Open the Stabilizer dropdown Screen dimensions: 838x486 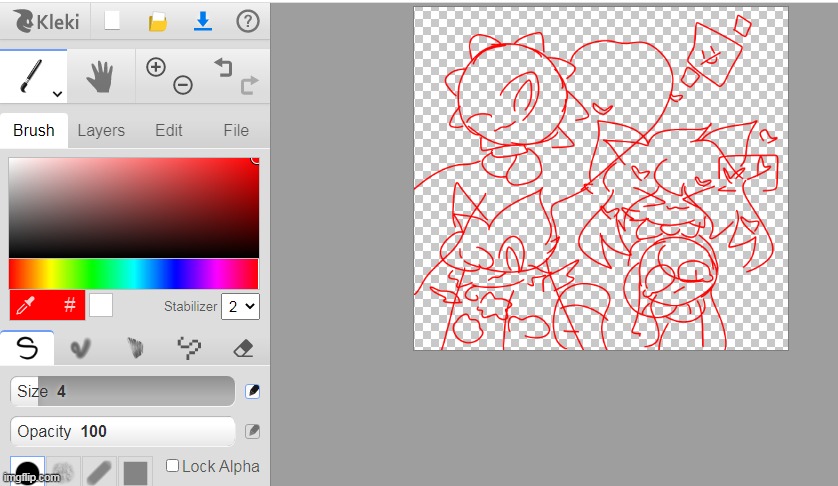[x=240, y=306]
